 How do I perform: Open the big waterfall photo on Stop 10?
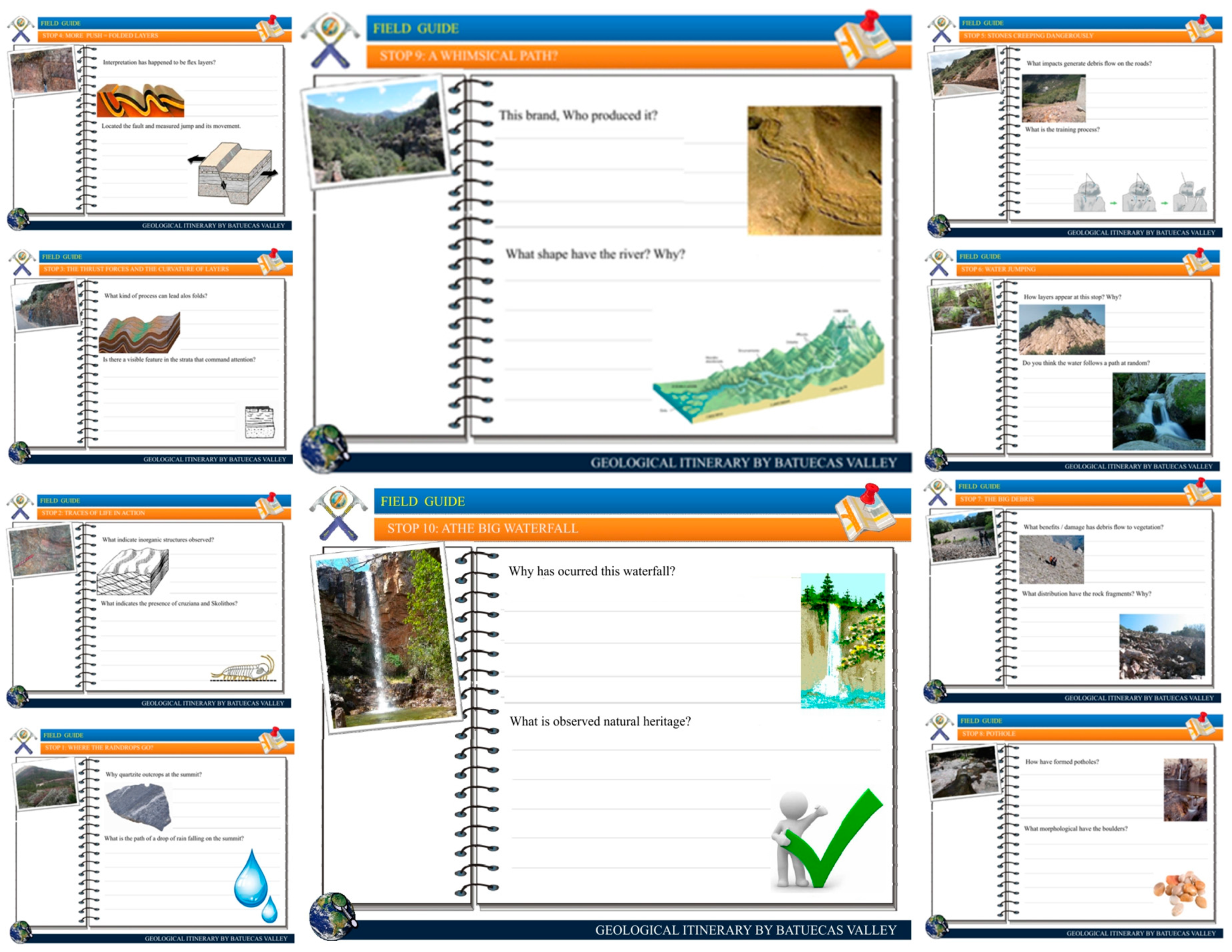coord(387,638)
